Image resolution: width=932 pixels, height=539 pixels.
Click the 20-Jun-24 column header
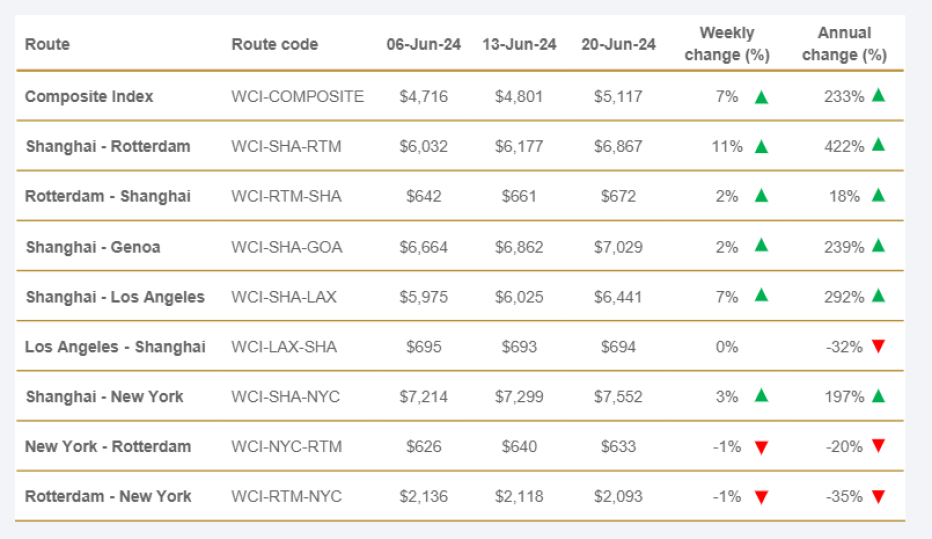618,44
